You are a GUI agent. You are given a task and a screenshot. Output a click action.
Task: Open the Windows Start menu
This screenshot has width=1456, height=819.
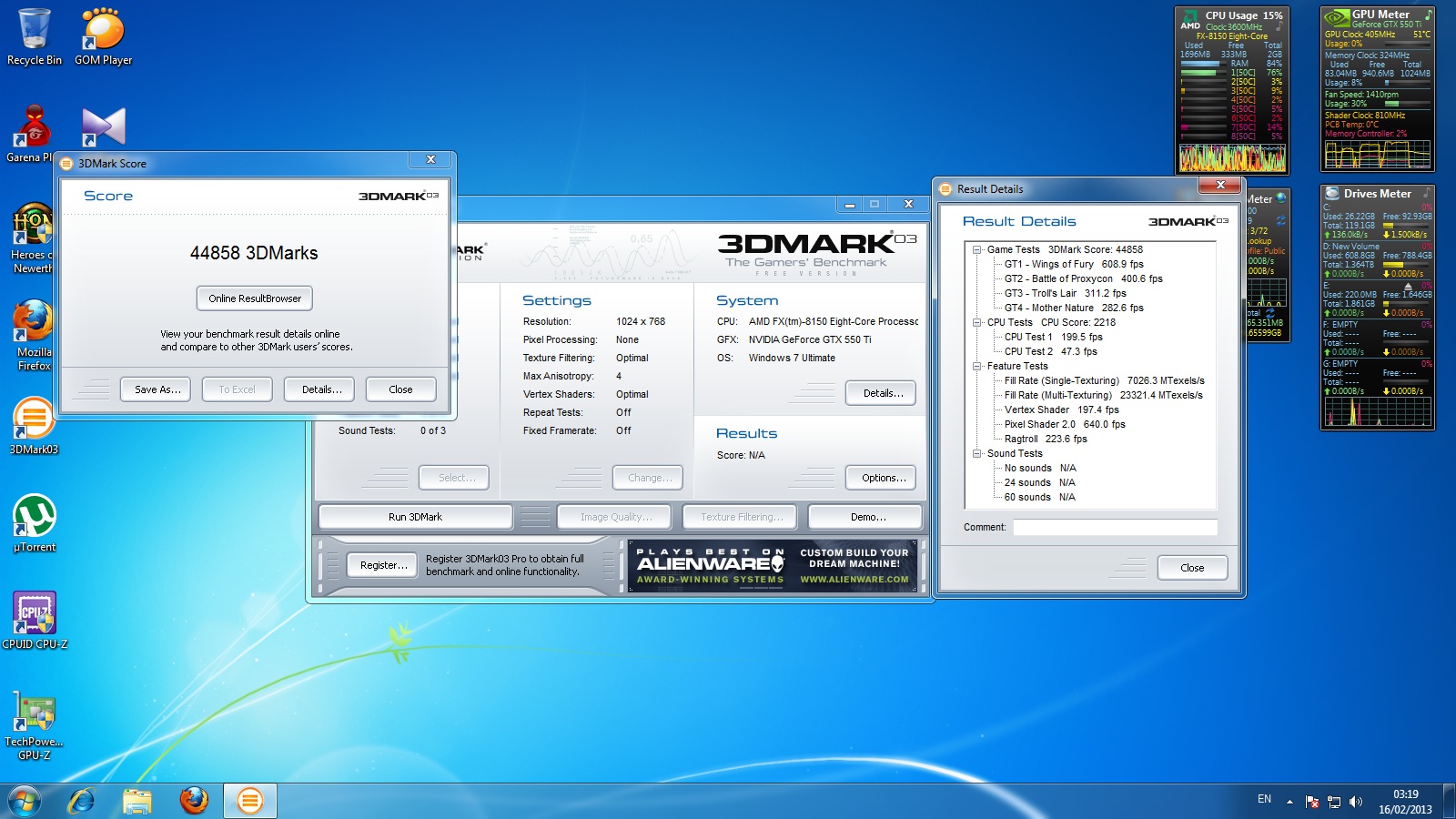click(x=25, y=801)
